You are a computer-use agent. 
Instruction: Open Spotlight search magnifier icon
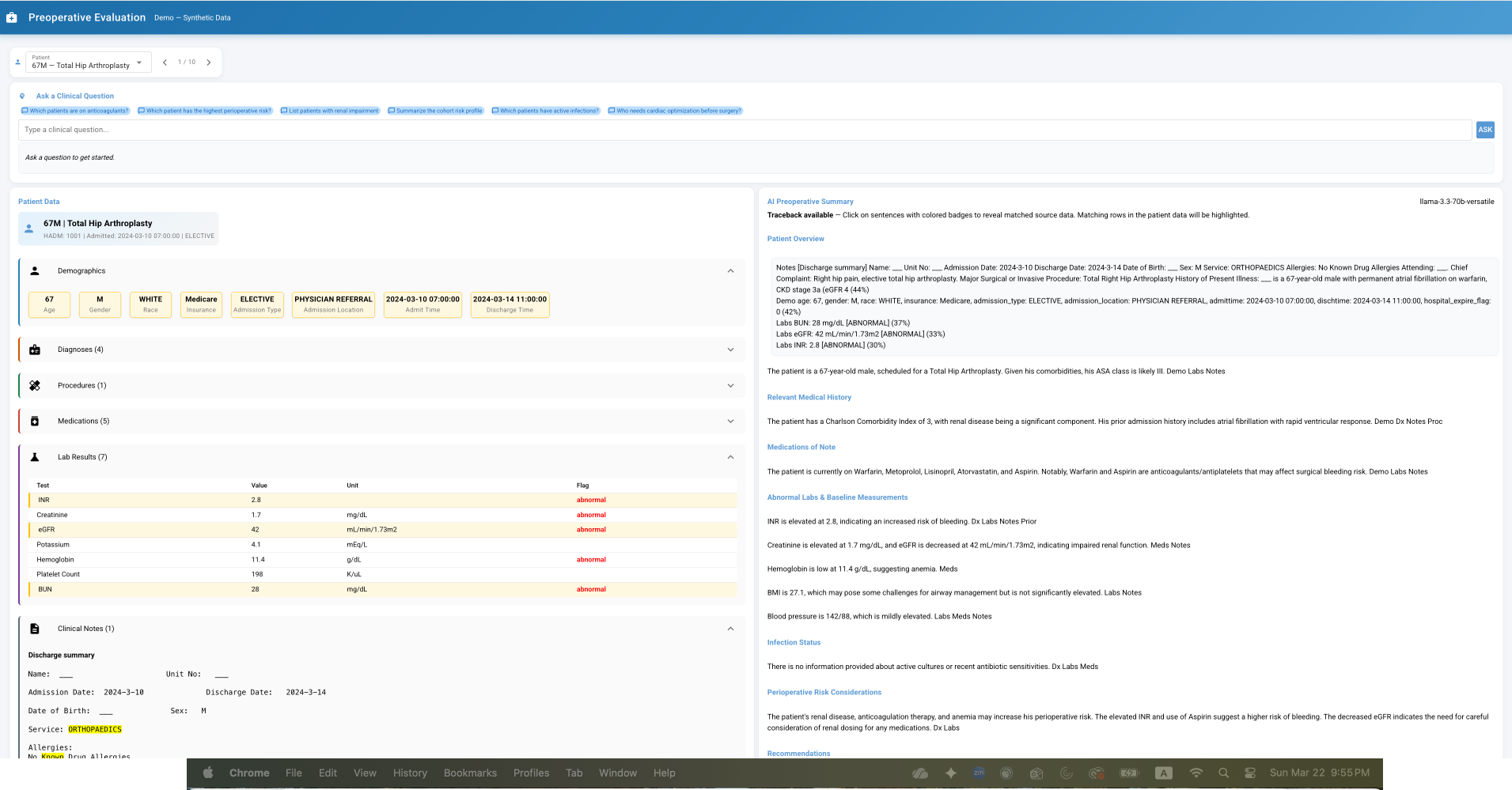point(1223,773)
